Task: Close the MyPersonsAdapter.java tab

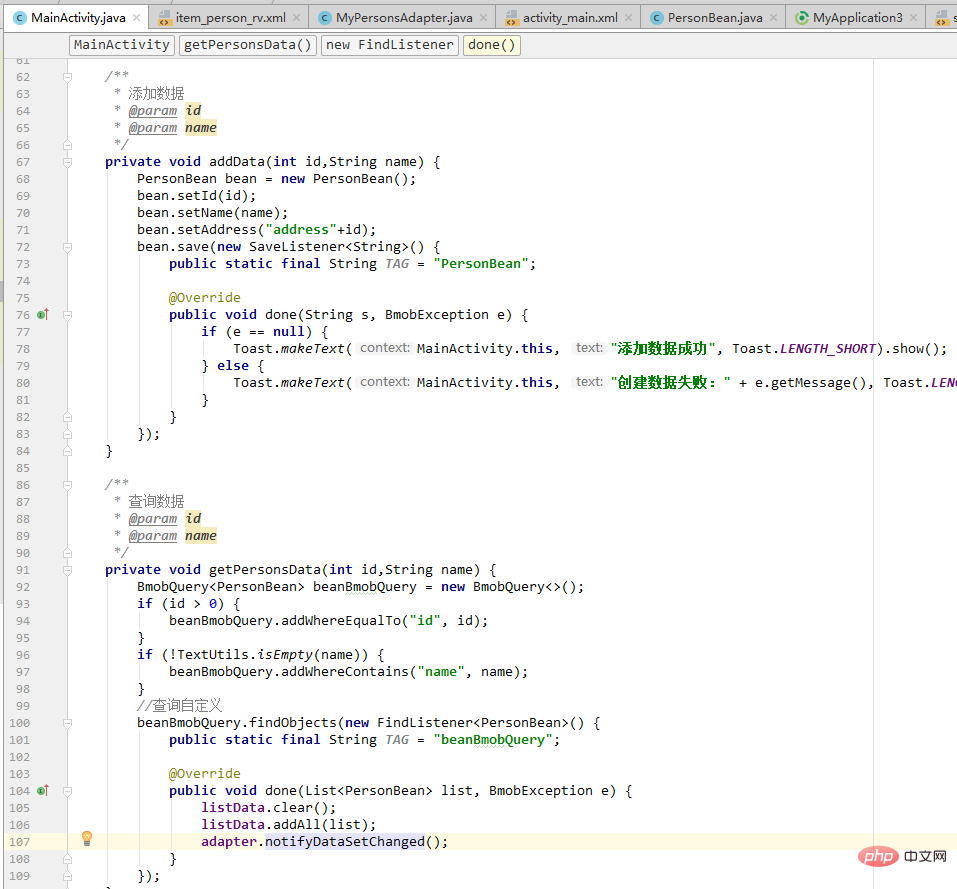Action: pos(483,18)
